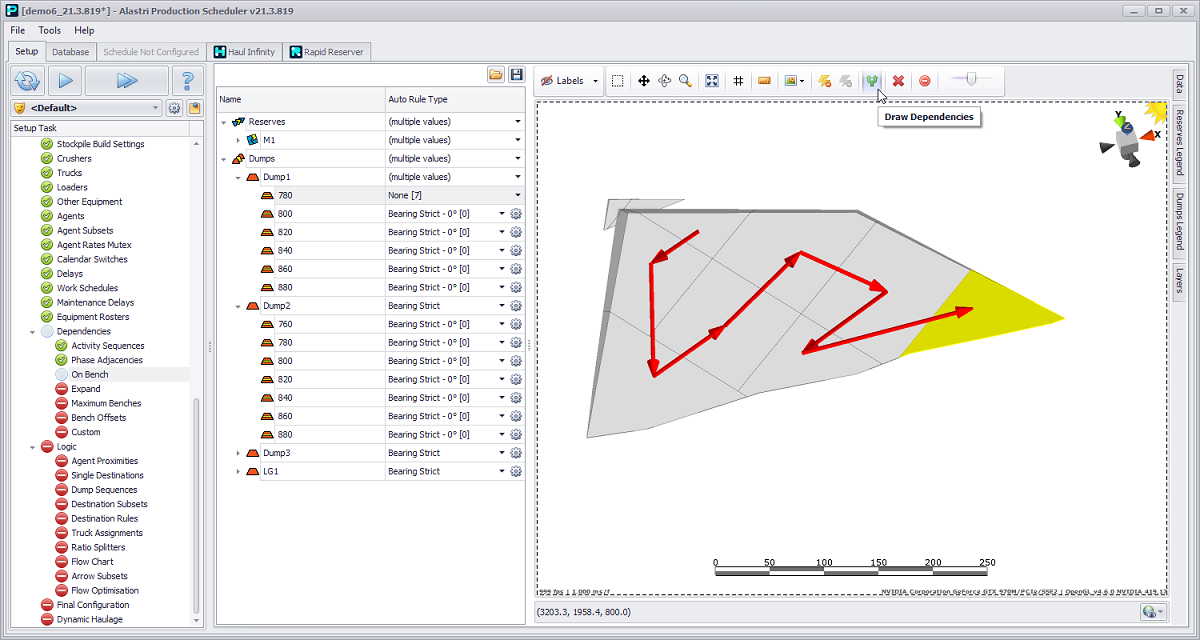Select the rectangle selection tool

[x=618, y=81]
